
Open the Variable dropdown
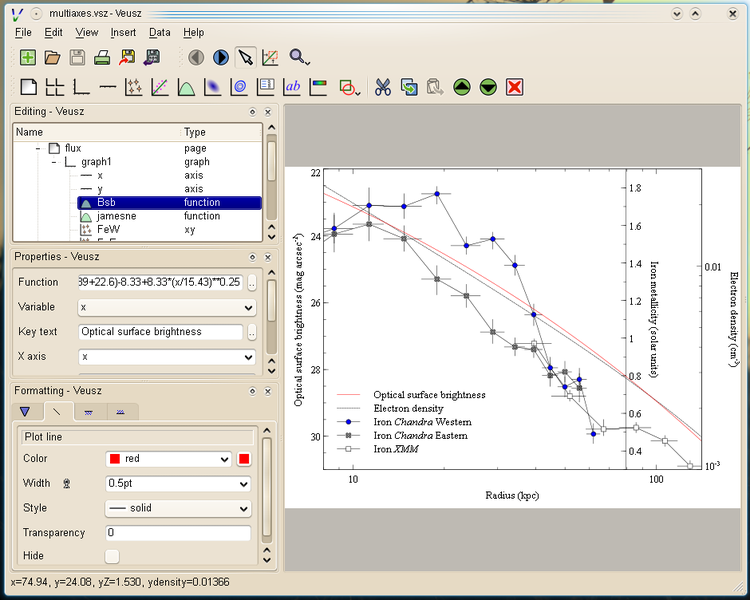point(166,308)
